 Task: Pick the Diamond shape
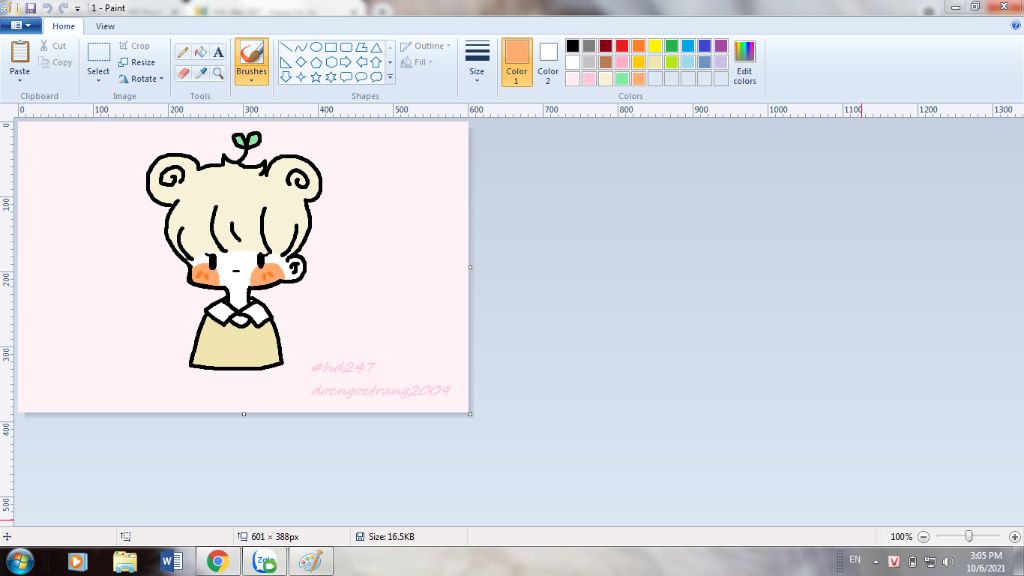coord(300,62)
